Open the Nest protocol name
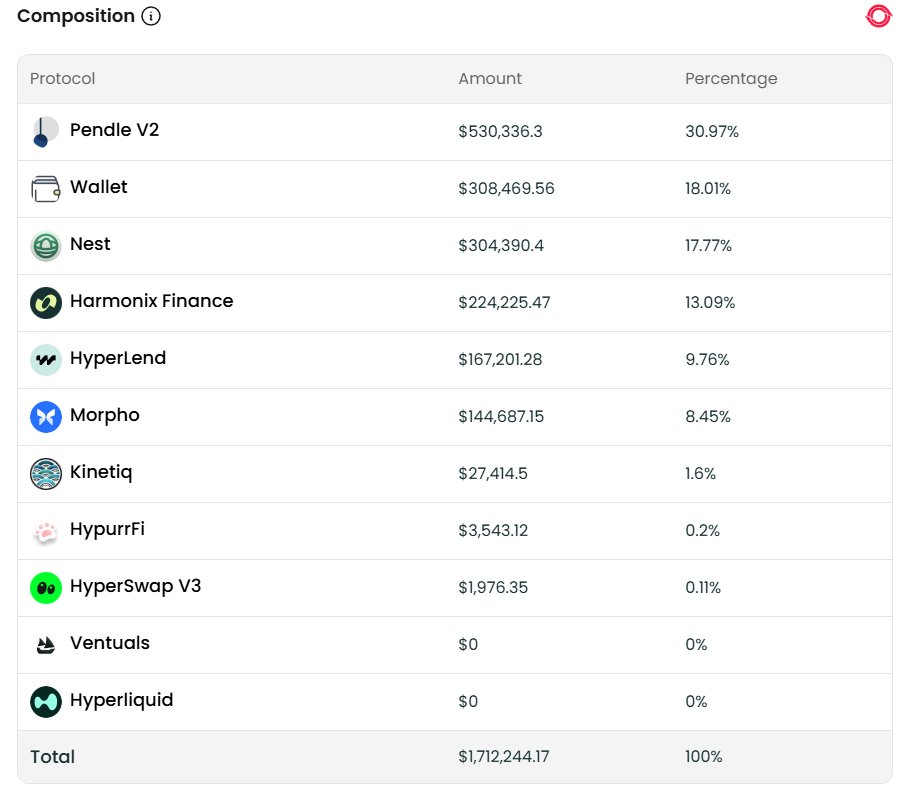Screen dimensions: 912x796 pos(90,244)
